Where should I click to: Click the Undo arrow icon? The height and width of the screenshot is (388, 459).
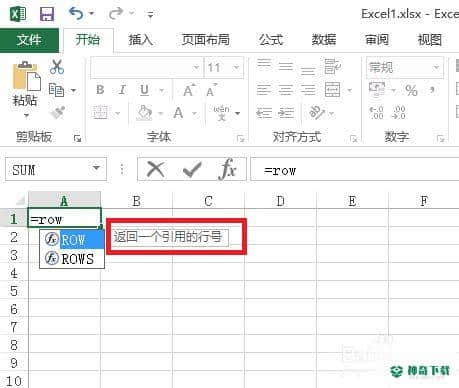pyautogui.click(x=76, y=14)
